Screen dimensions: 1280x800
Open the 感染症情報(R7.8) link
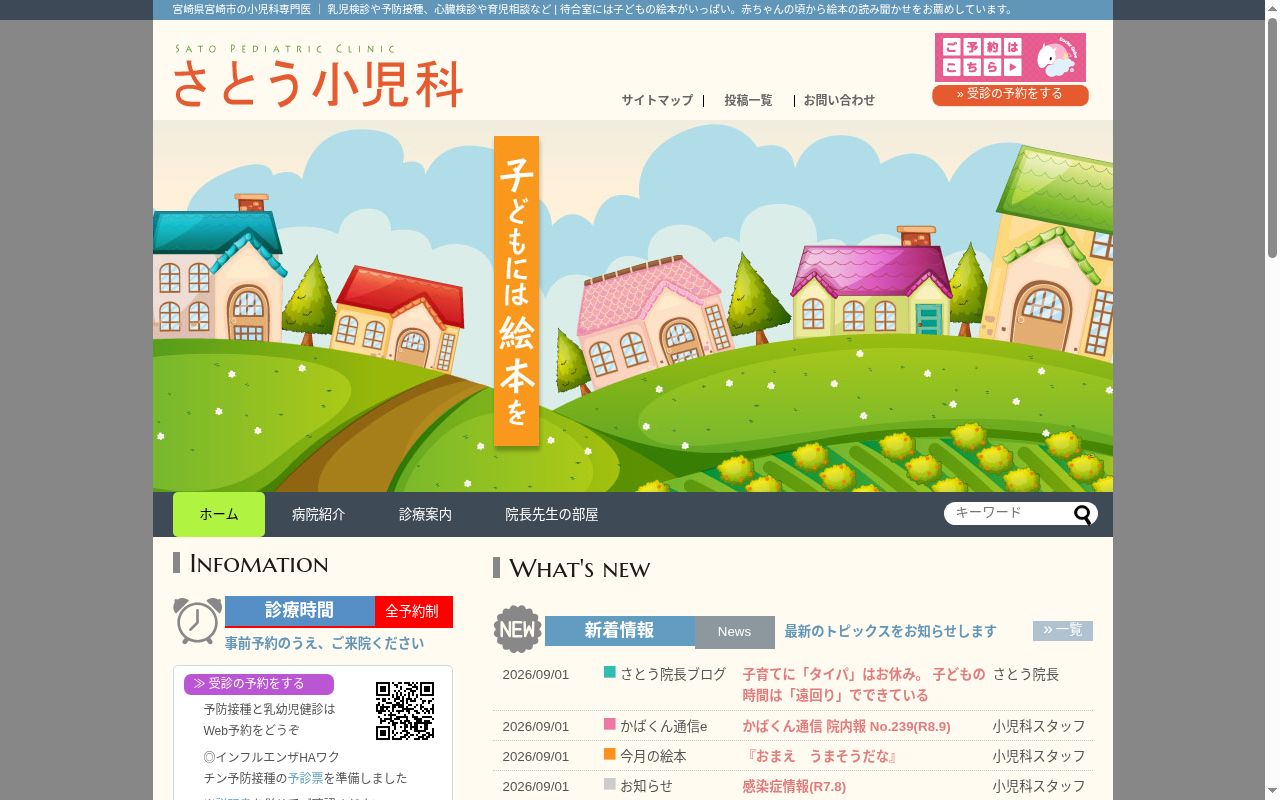click(794, 786)
